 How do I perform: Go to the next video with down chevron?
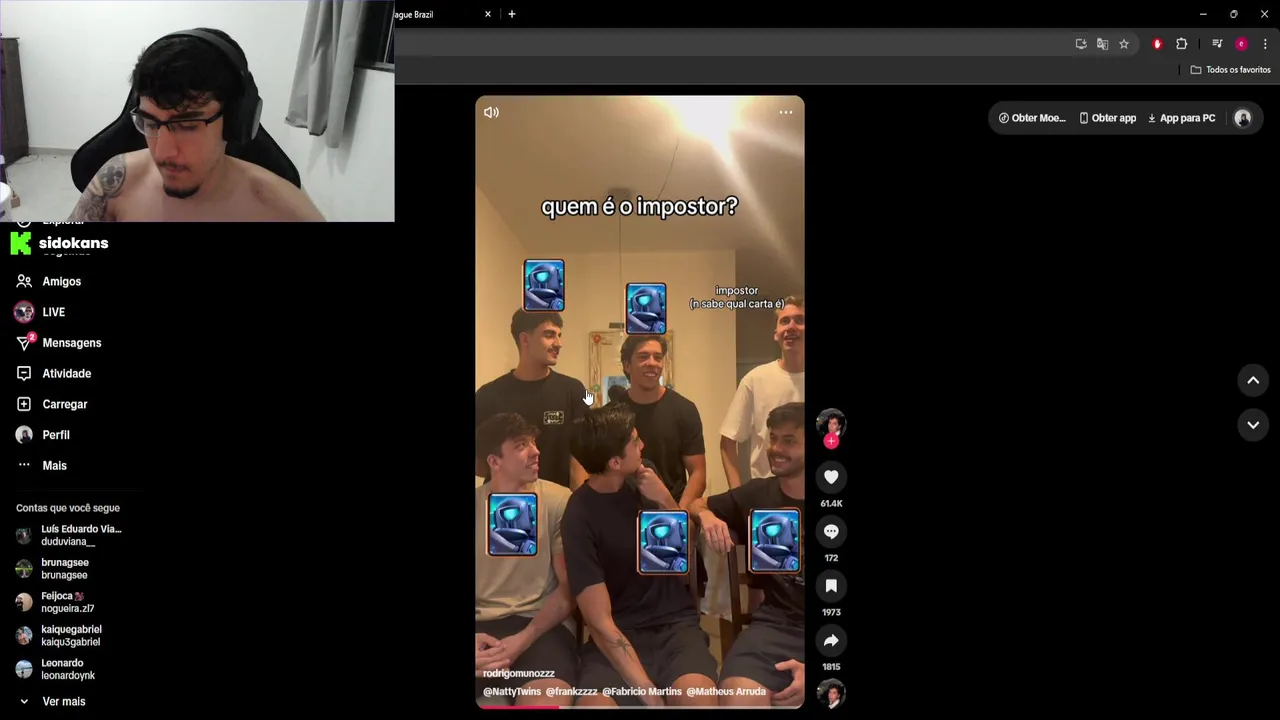[1253, 425]
